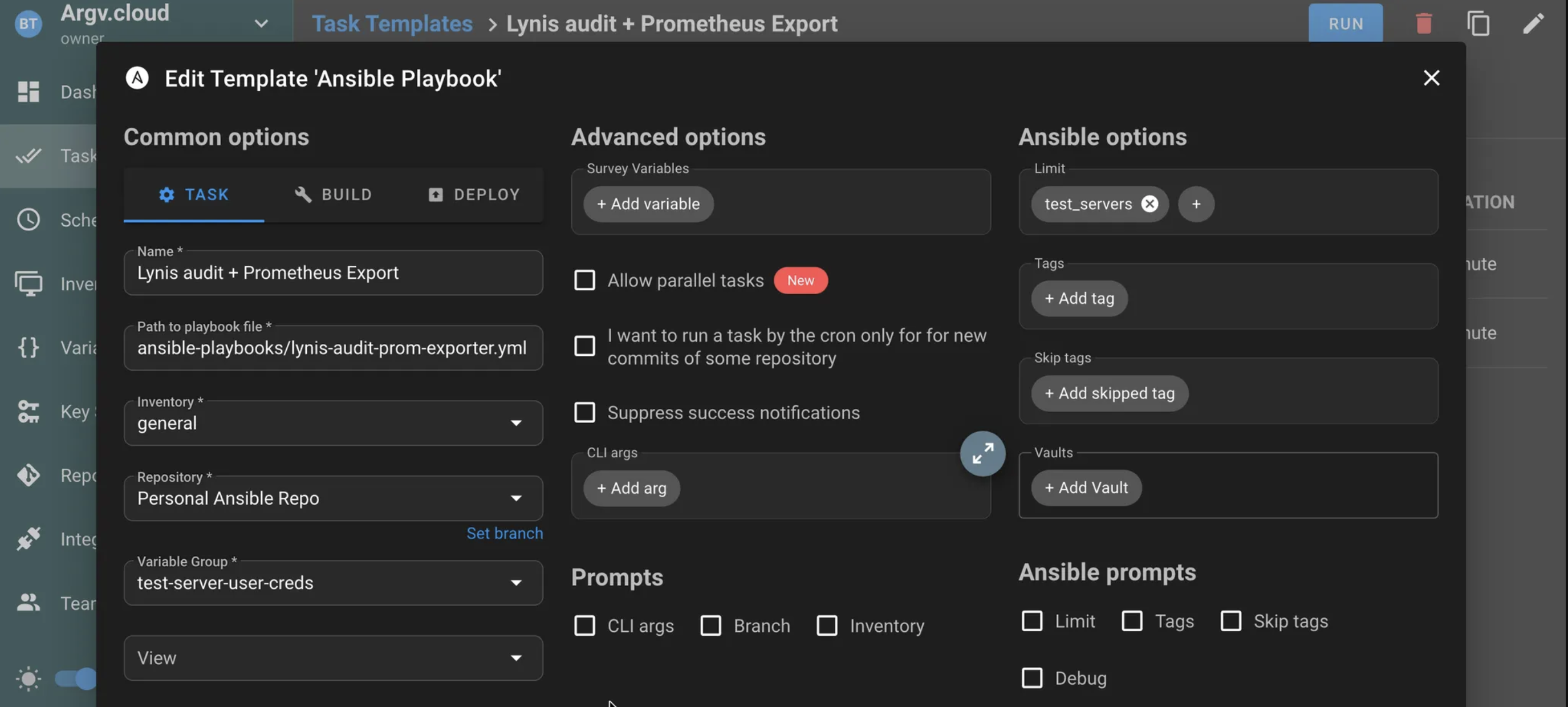Click the red delete template trash icon
Image resolution: width=1568 pixels, height=707 pixels.
coord(1423,24)
